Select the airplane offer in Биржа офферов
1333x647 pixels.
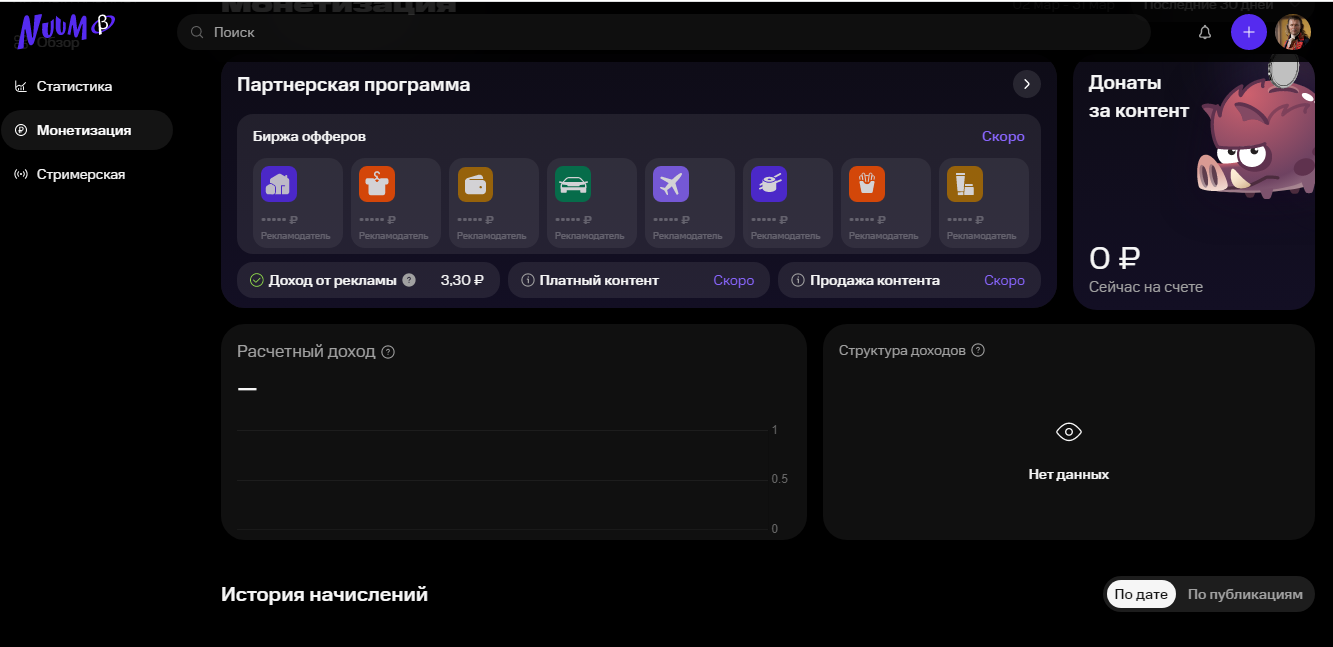[x=671, y=183]
